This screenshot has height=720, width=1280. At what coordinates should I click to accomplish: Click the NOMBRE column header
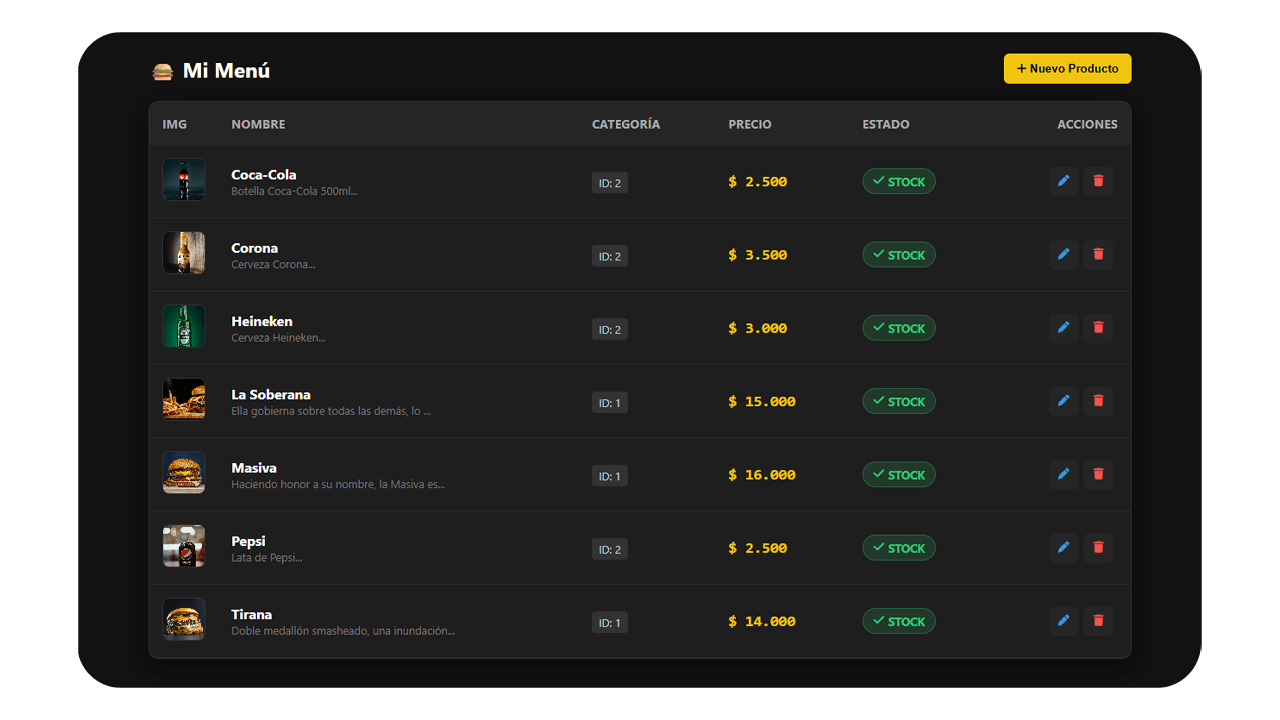pos(258,125)
